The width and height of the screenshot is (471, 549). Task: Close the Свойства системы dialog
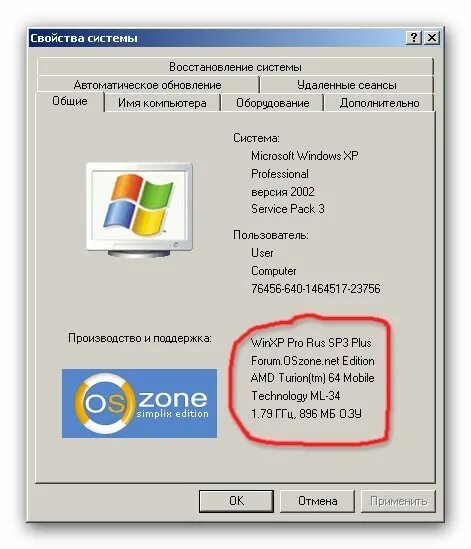coord(432,37)
